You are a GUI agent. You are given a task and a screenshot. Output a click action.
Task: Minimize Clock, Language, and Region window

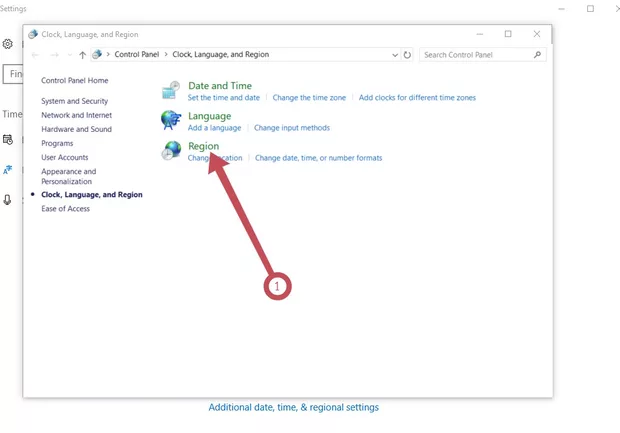point(480,34)
